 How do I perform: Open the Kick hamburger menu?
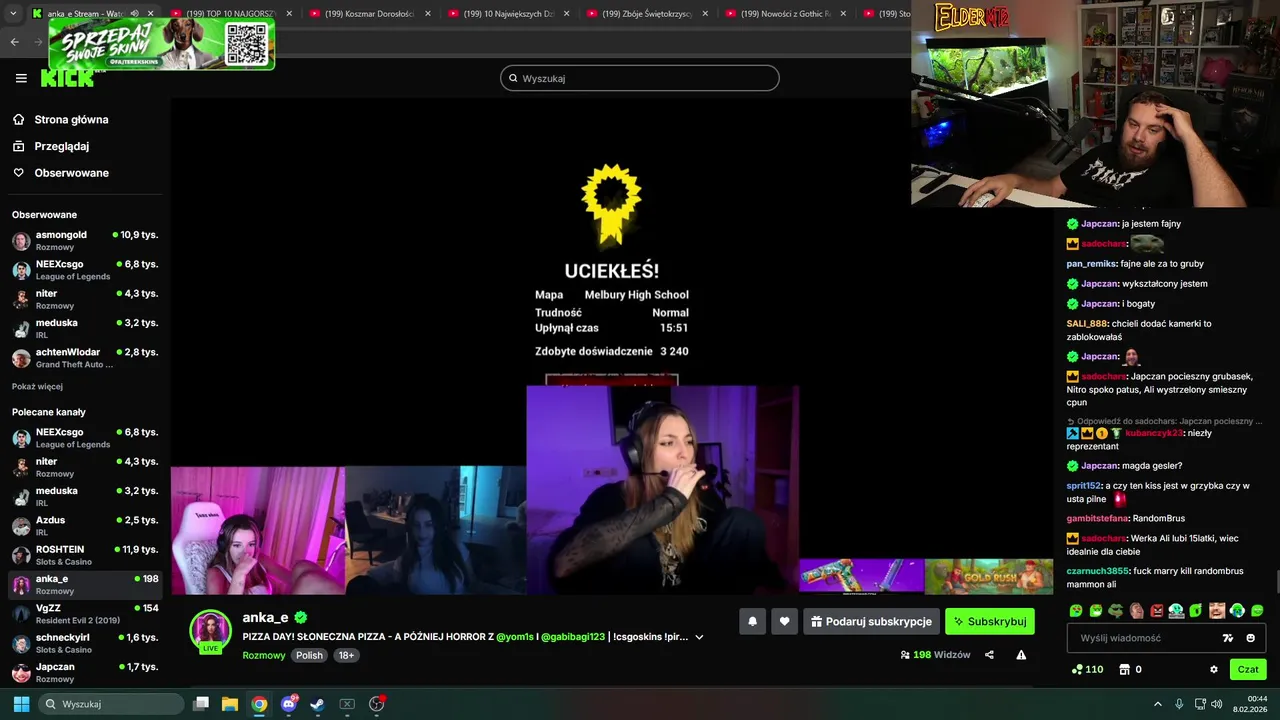click(21, 78)
